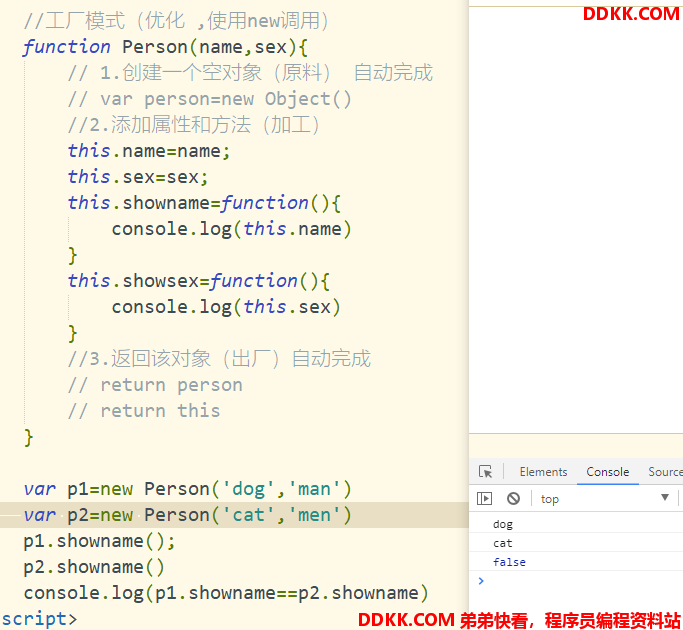Click the 'this.sex=sex;' code line

coord(138,177)
